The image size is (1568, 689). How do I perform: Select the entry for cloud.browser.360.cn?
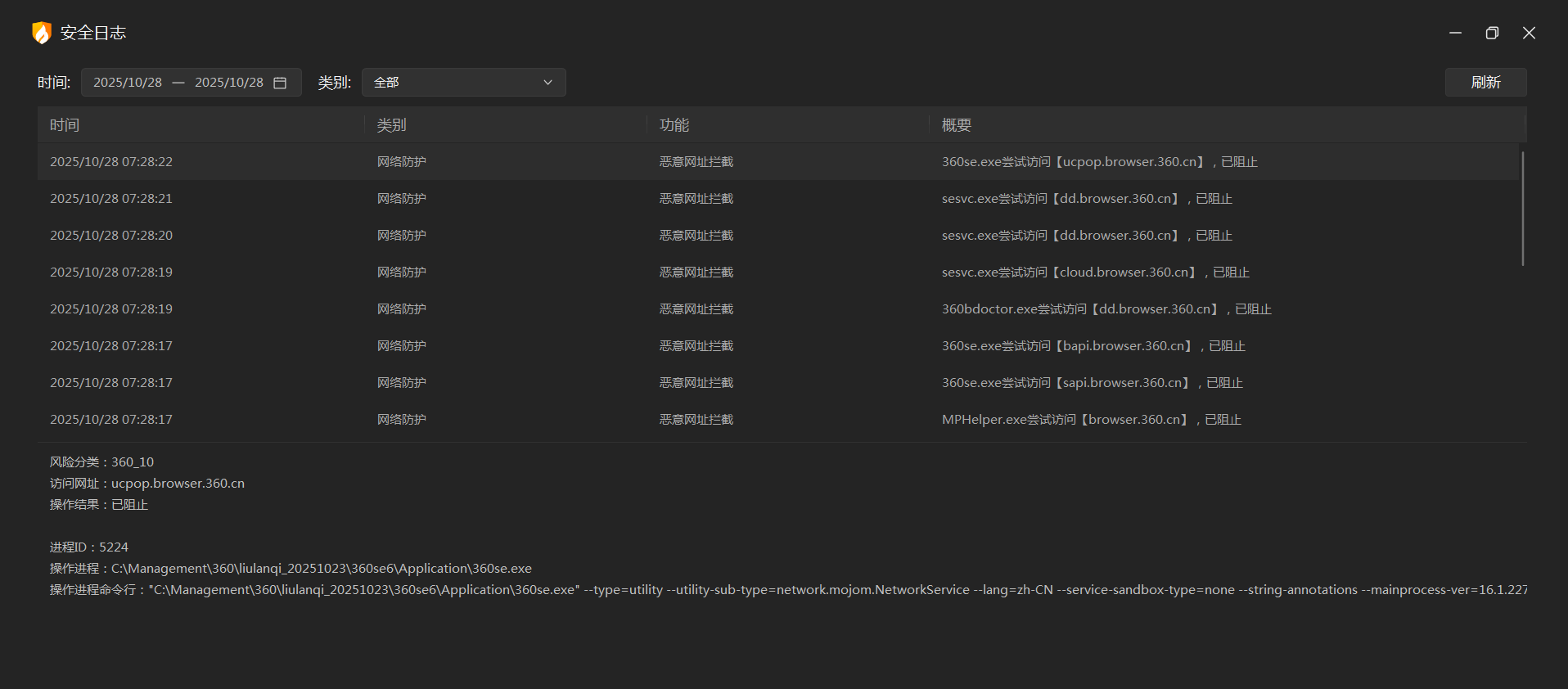(x=778, y=272)
